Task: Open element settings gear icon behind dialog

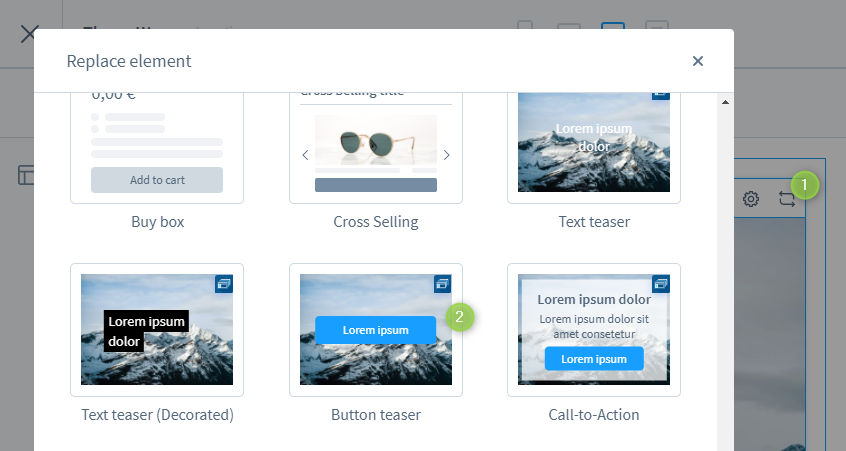Action: point(751,199)
